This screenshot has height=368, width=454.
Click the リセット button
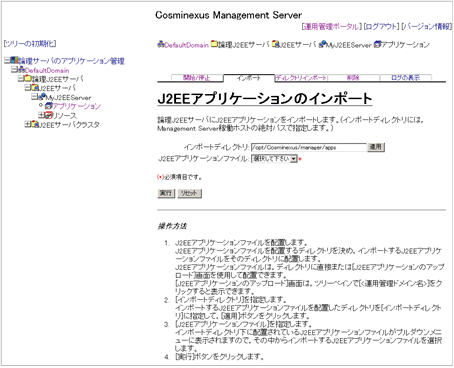(189, 193)
